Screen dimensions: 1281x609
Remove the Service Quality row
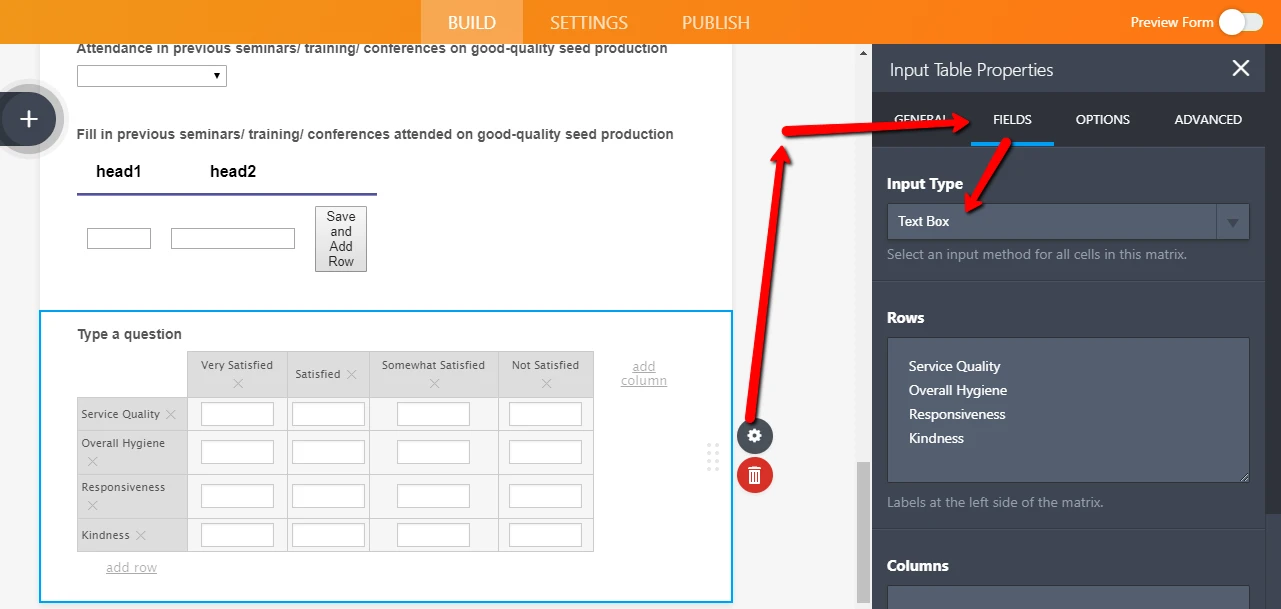171,414
